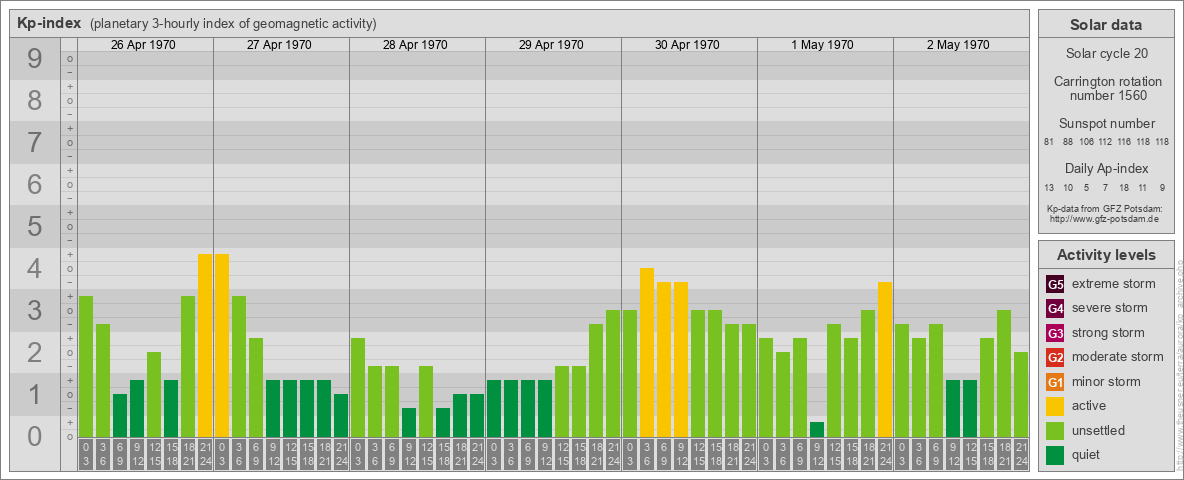Click the sunspot value 106

[x=1087, y=143]
